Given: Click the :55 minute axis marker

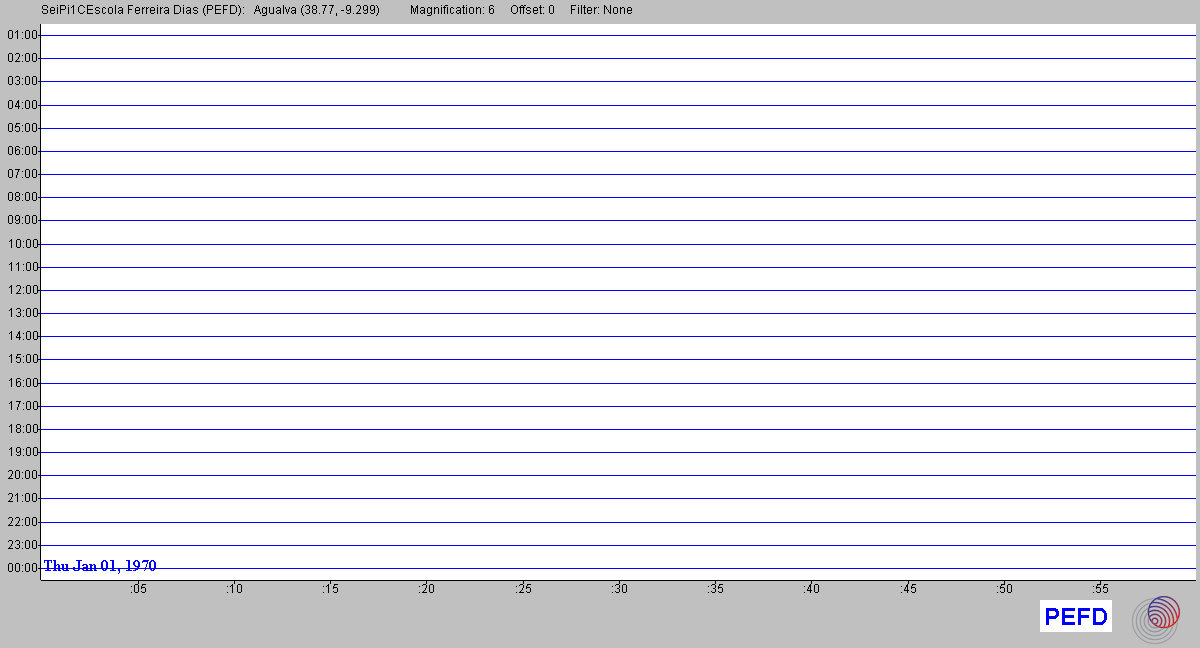Looking at the screenshot, I should (x=1100, y=589).
